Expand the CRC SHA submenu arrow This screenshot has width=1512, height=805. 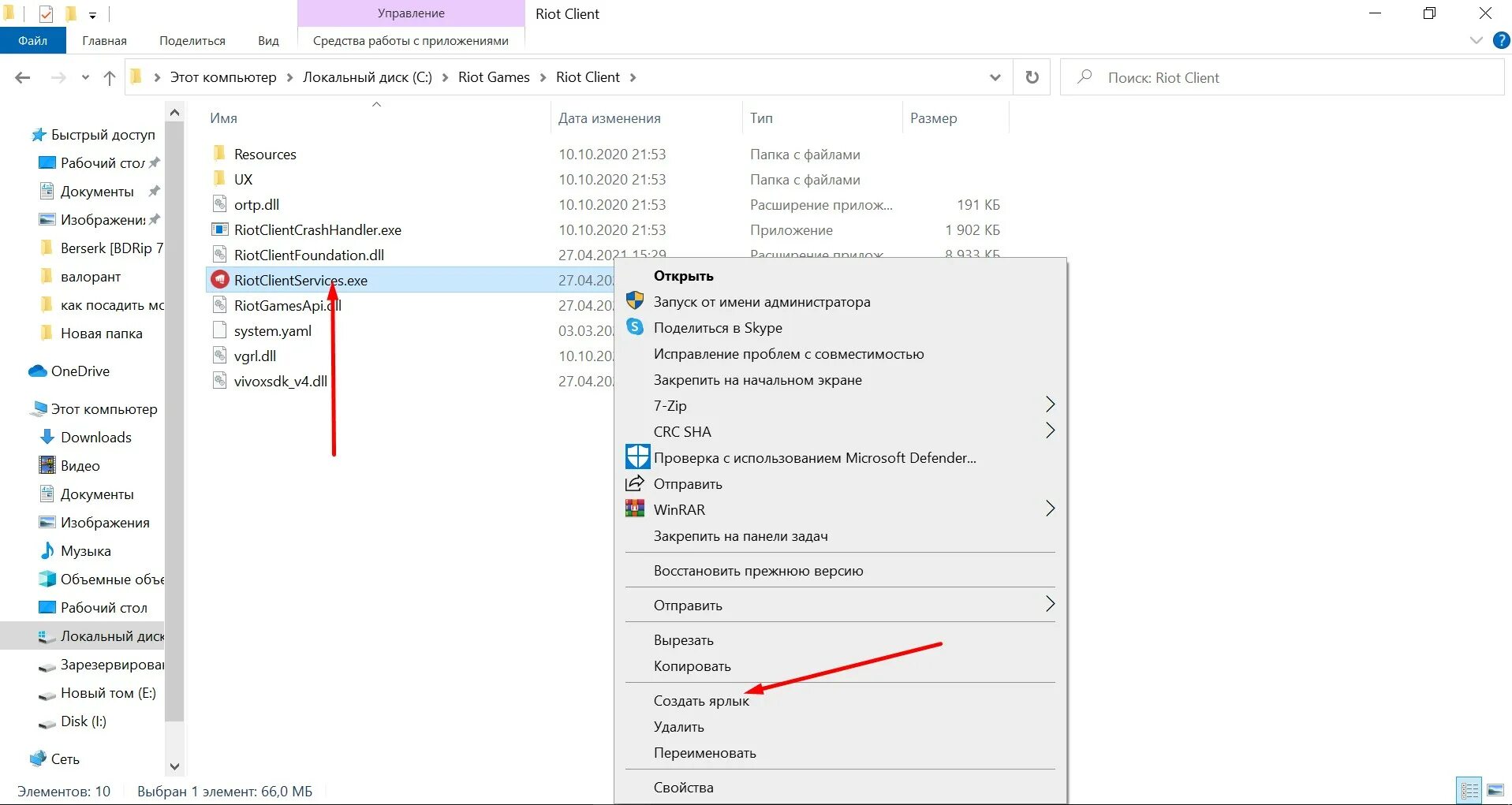pos(1050,430)
